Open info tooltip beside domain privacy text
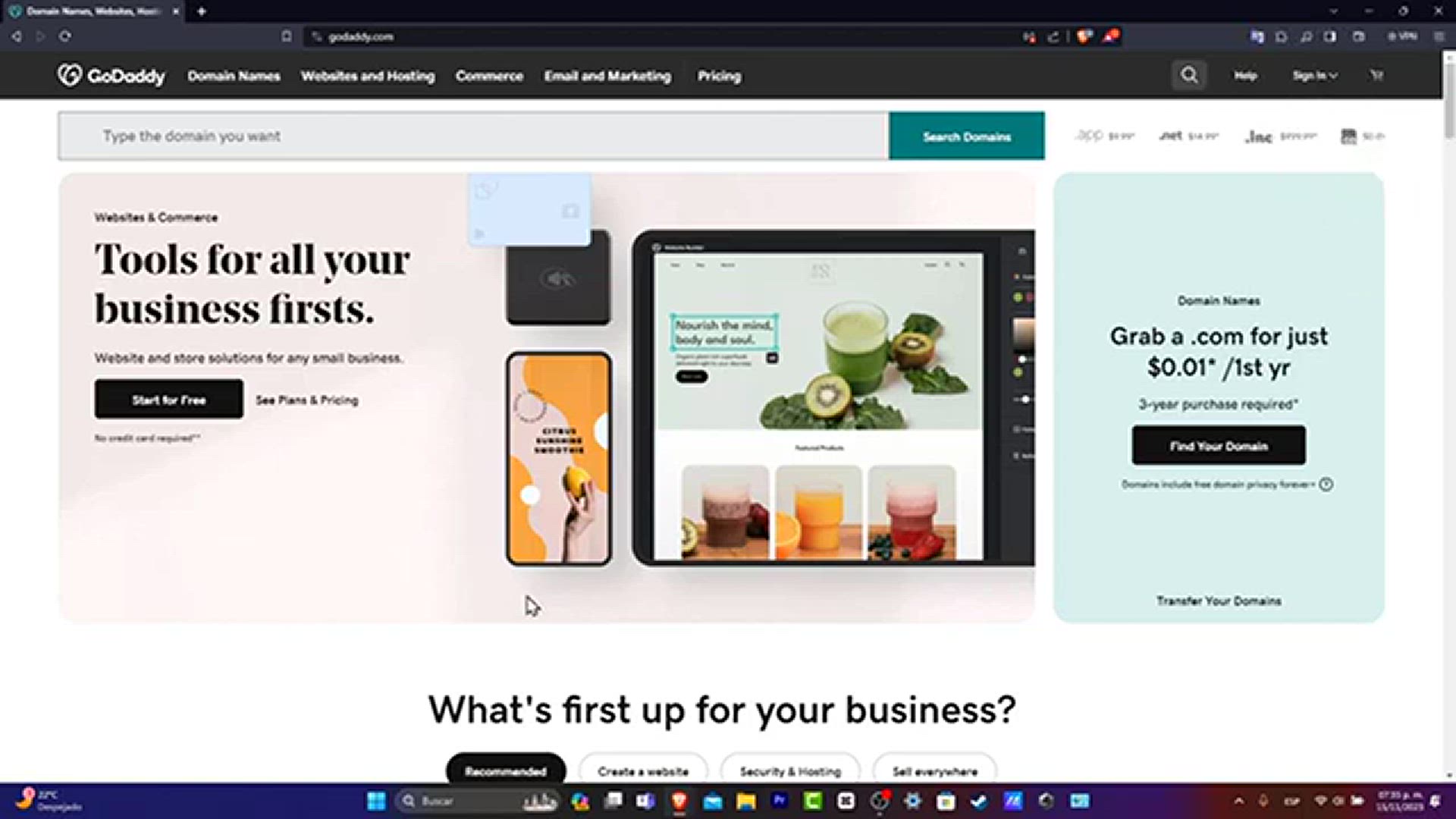Image resolution: width=1456 pixels, height=819 pixels. [1326, 485]
